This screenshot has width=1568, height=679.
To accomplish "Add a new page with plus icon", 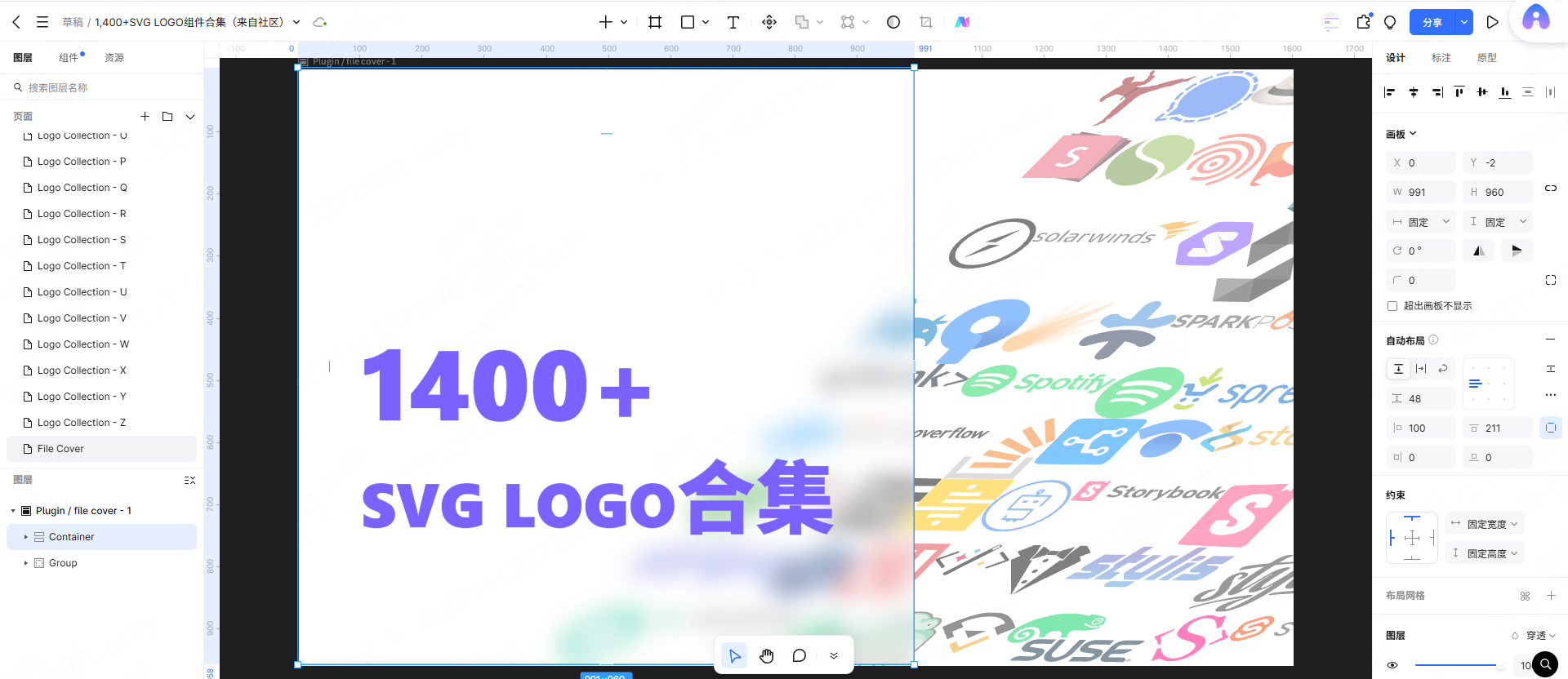I will pos(145,117).
